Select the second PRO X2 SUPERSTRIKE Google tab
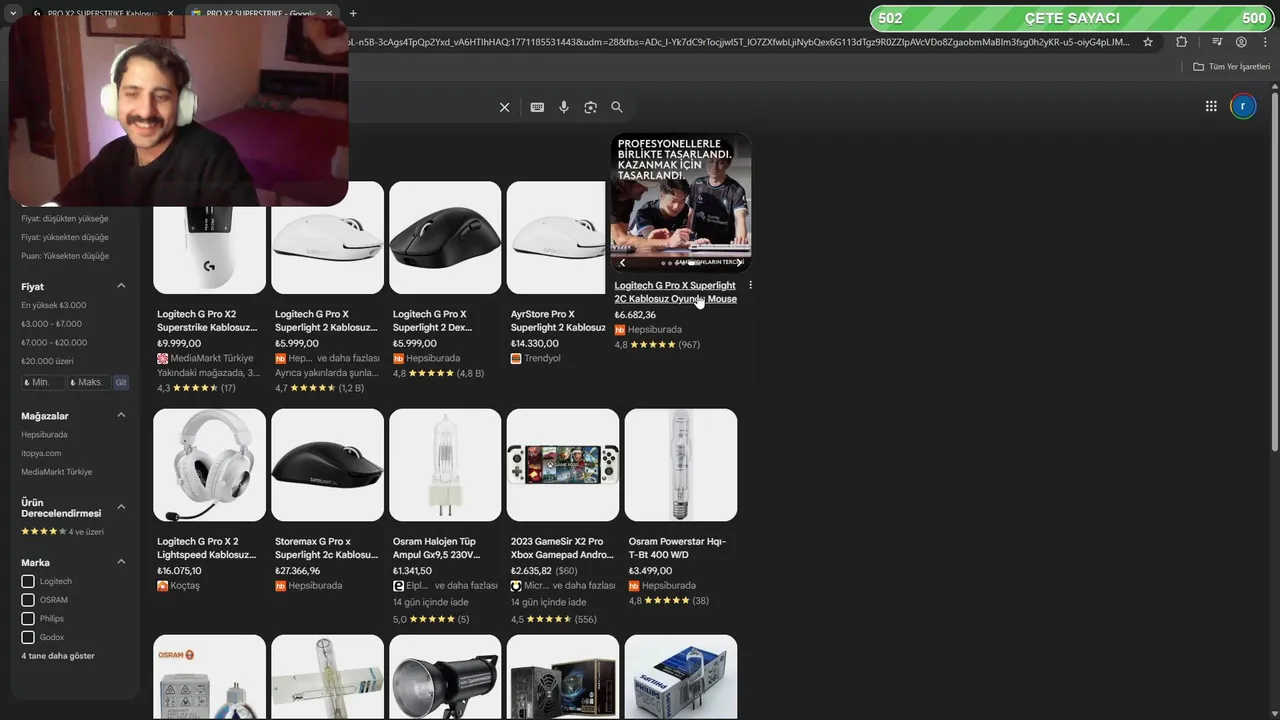Viewport: 1280px width, 720px height. [262, 14]
